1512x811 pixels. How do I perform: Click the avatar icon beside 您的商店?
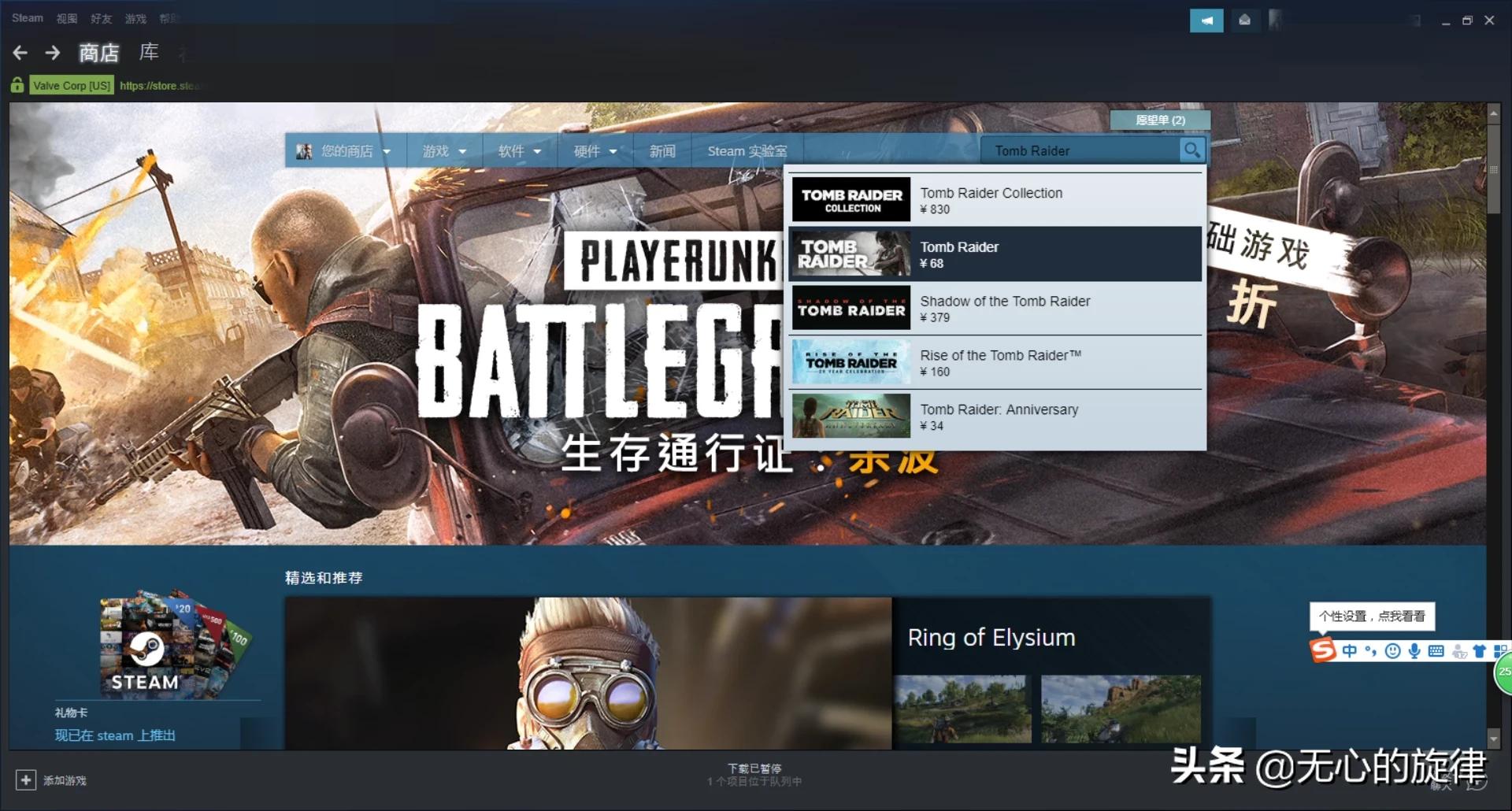point(304,151)
